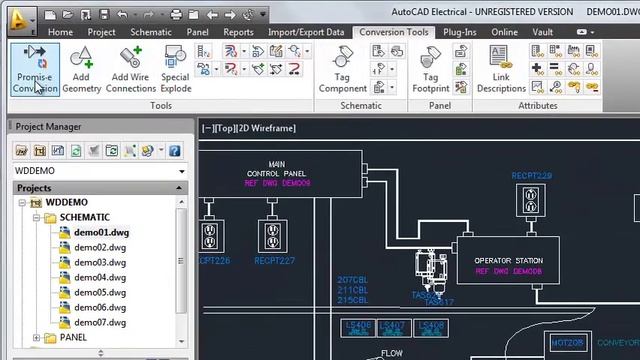
Task: Go to next project drawing arrow
Action: [230, 16]
